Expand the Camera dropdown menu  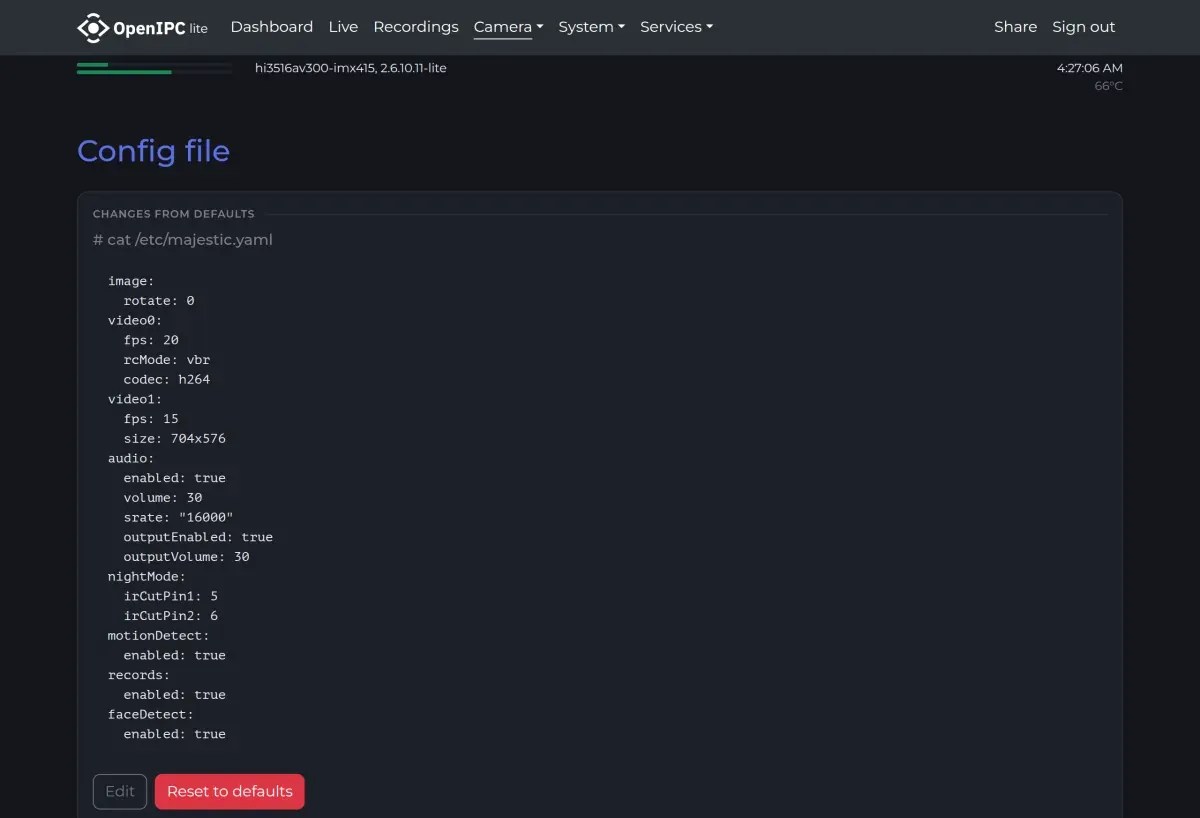click(508, 27)
